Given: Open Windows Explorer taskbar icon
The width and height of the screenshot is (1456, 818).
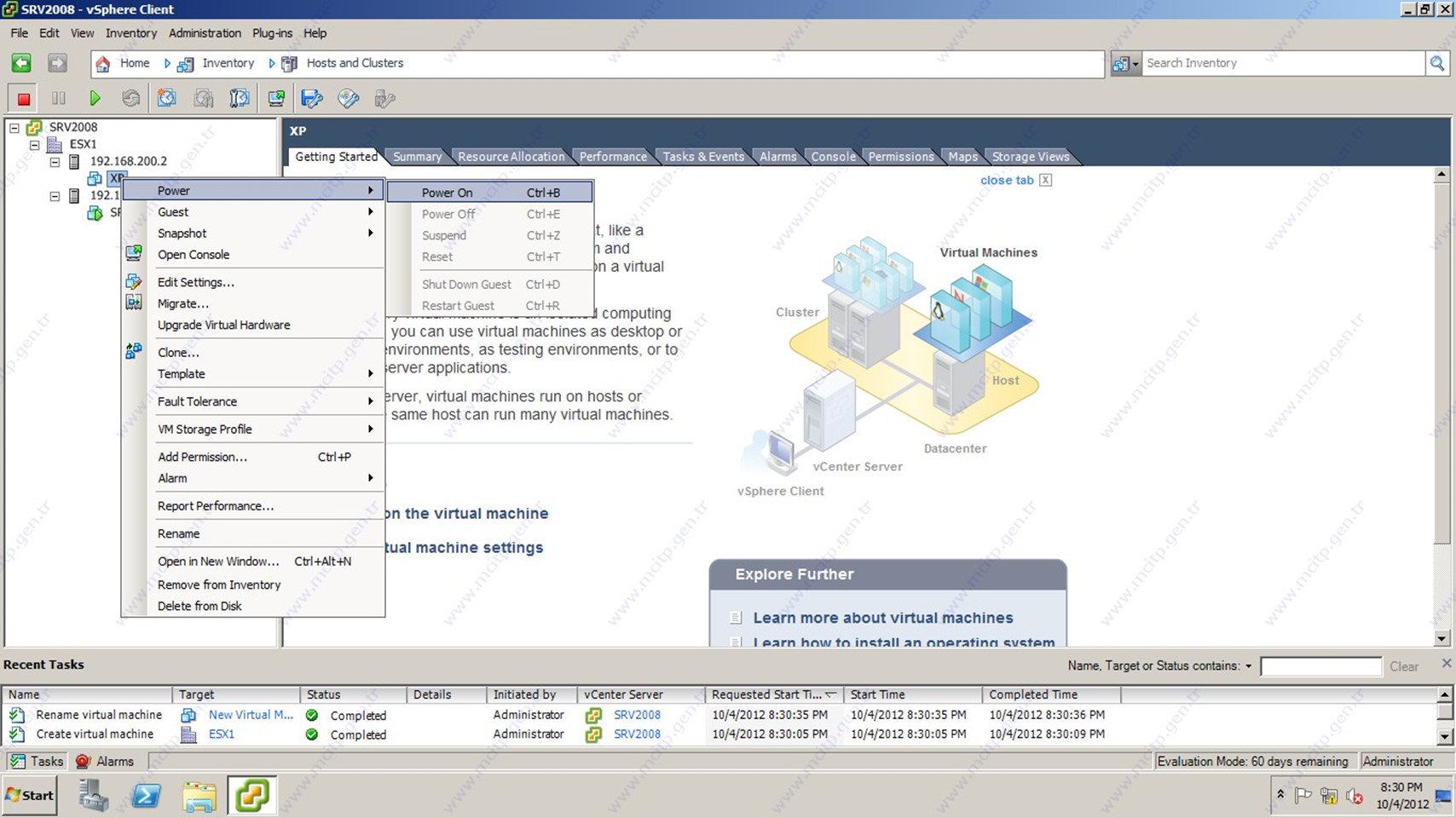Looking at the screenshot, I should point(199,796).
